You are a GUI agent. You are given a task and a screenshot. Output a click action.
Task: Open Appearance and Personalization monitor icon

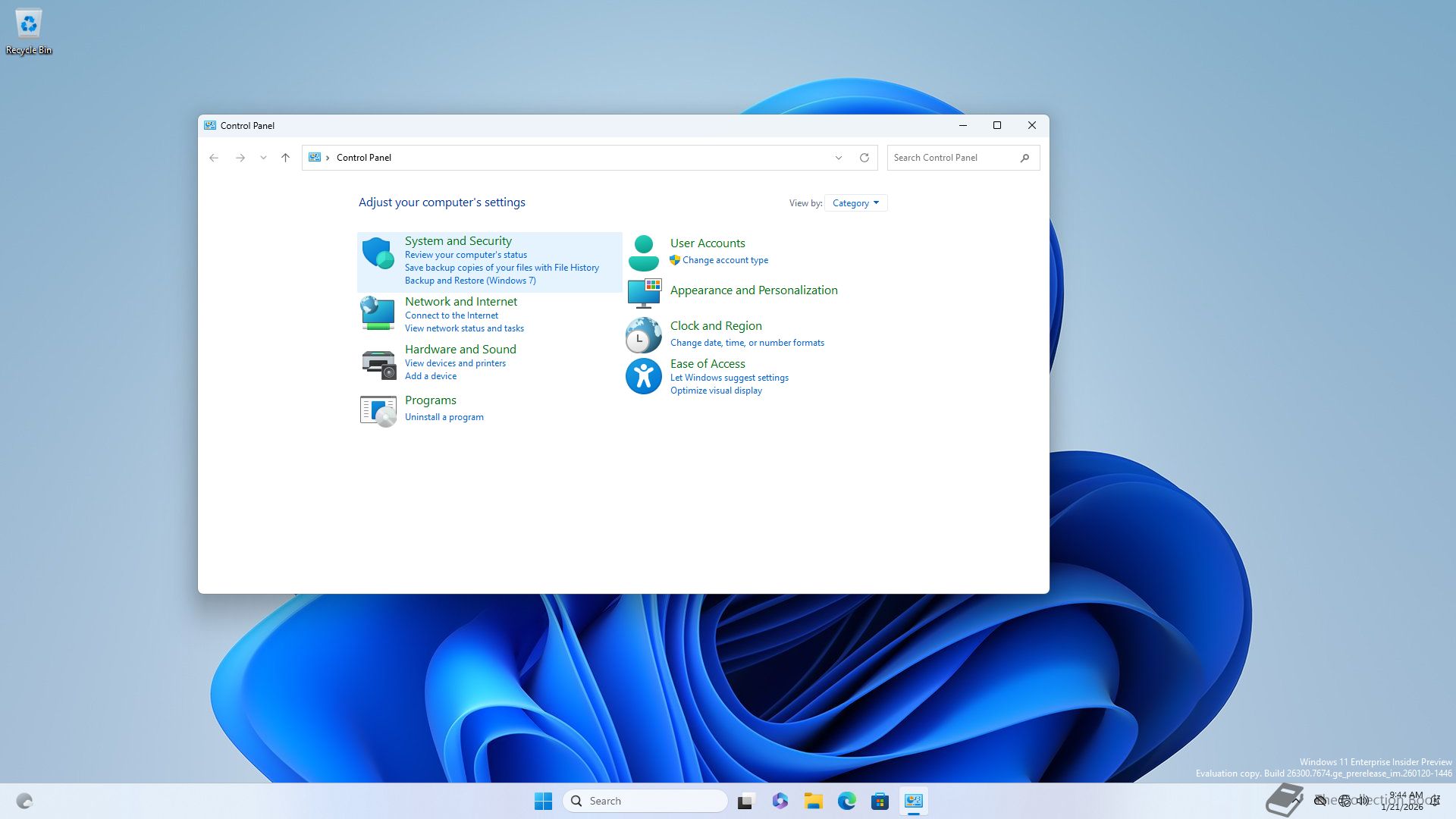click(x=643, y=293)
